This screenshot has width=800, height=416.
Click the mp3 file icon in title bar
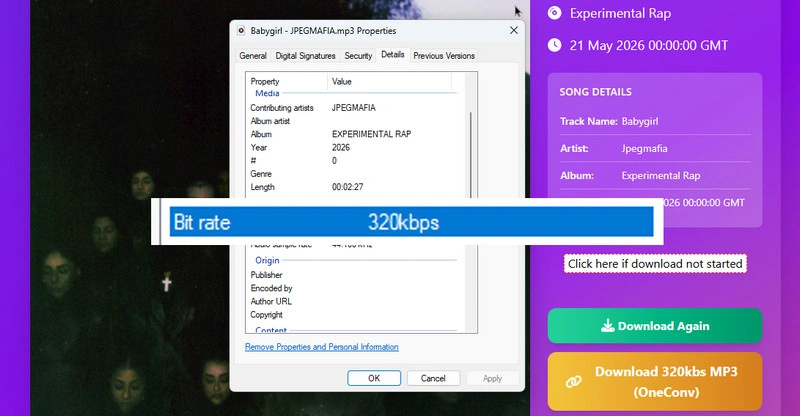(241, 31)
